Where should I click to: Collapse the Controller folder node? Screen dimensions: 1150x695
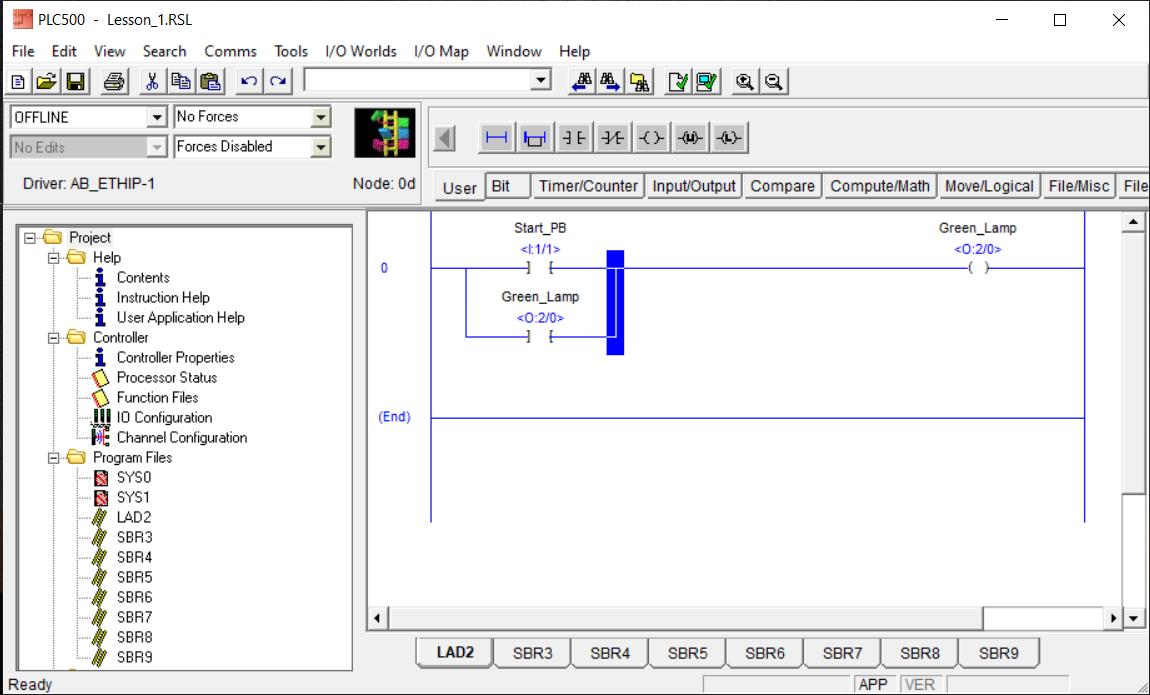coord(54,338)
